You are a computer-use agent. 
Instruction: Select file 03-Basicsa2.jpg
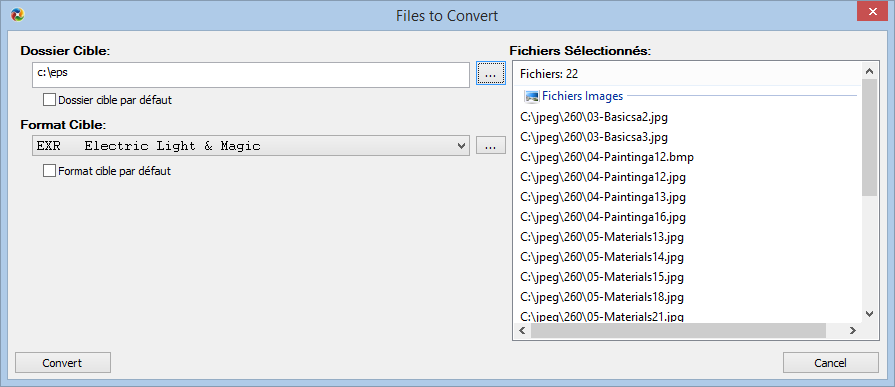(x=594, y=118)
